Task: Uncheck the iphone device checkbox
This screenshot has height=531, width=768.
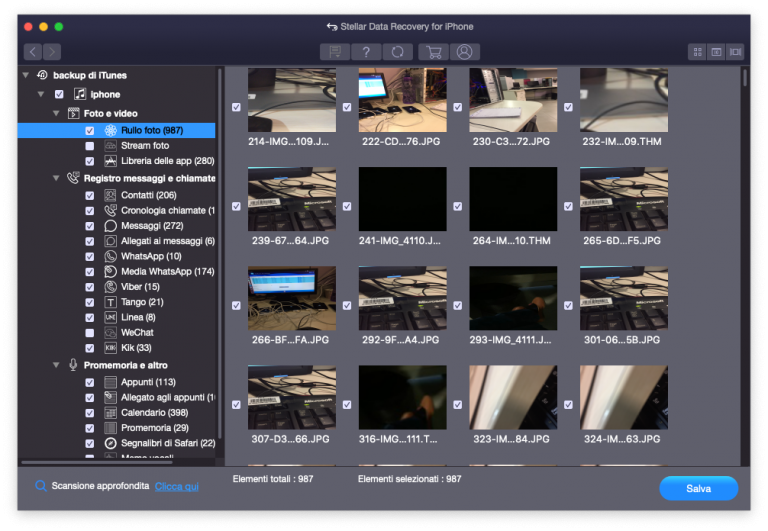Action: pyautogui.click(x=59, y=94)
